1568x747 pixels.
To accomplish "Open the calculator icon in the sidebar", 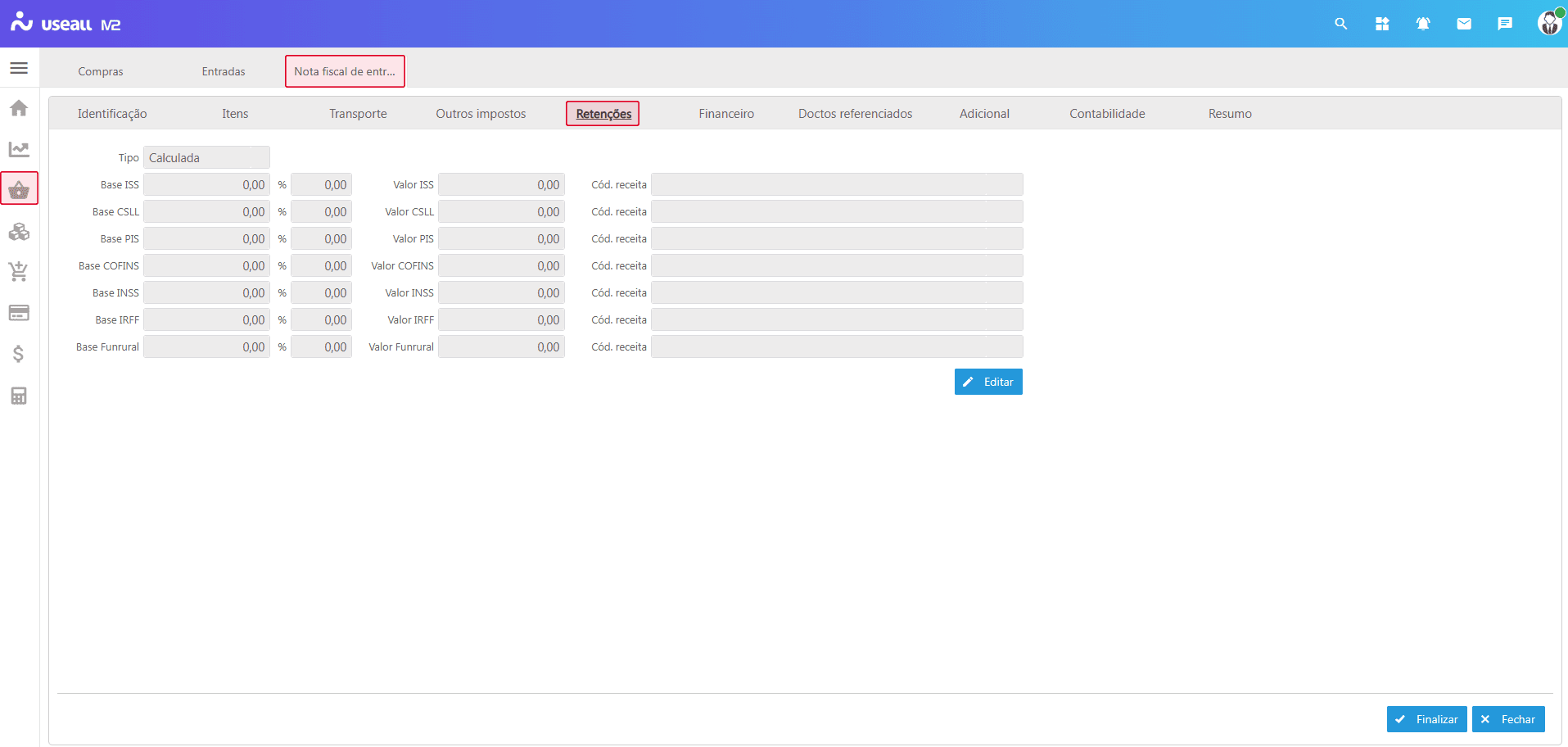I will click(x=19, y=396).
